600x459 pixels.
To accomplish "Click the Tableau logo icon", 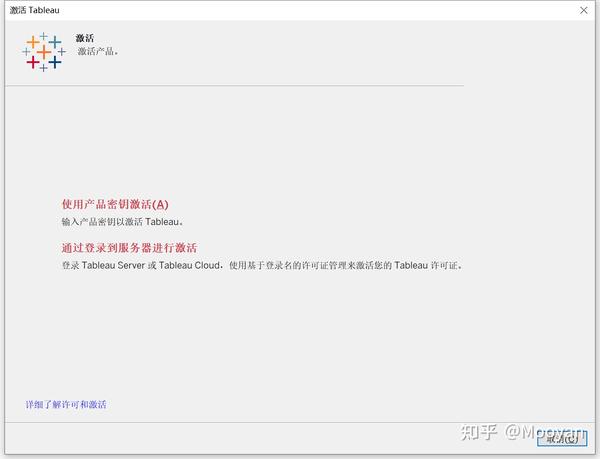I will click(x=44, y=52).
